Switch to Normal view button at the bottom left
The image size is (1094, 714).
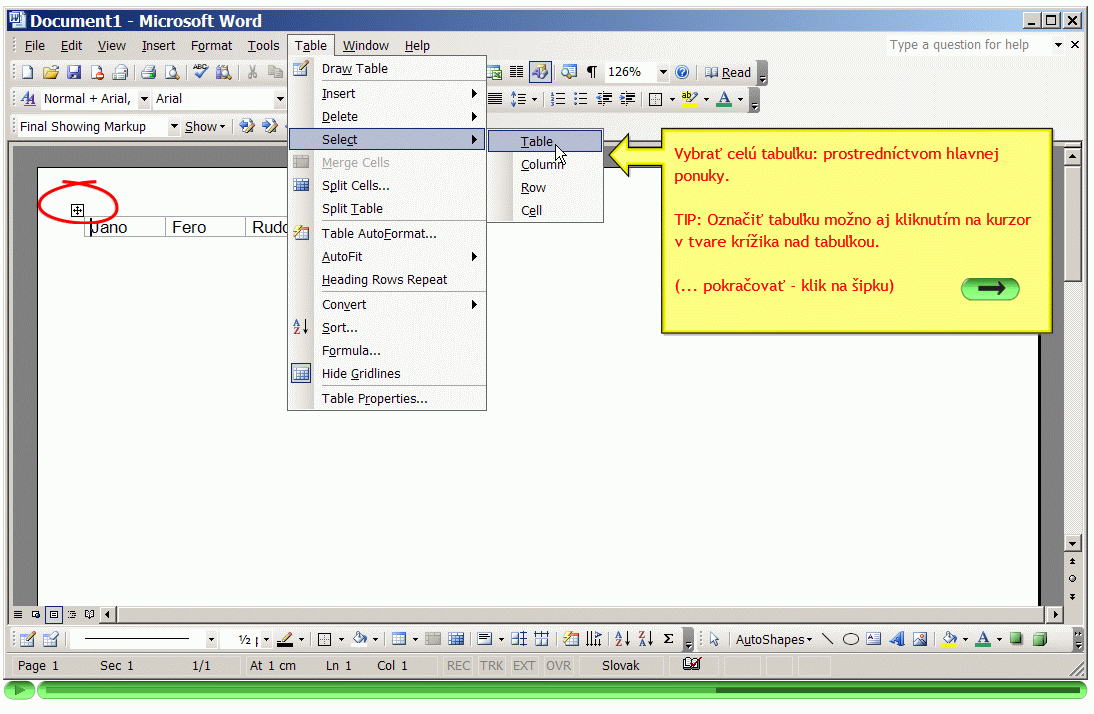coord(18,615)
